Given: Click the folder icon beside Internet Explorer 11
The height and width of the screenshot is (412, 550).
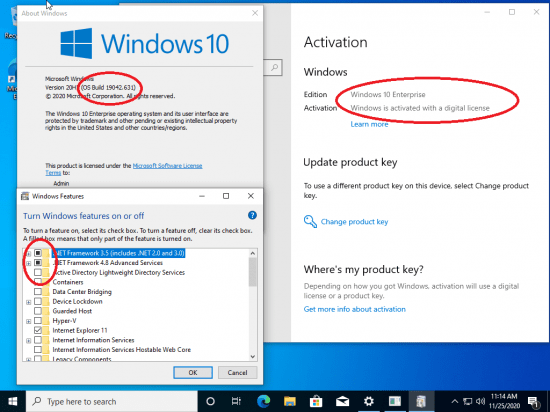Looking at the screenshot, I should (46, 330).
